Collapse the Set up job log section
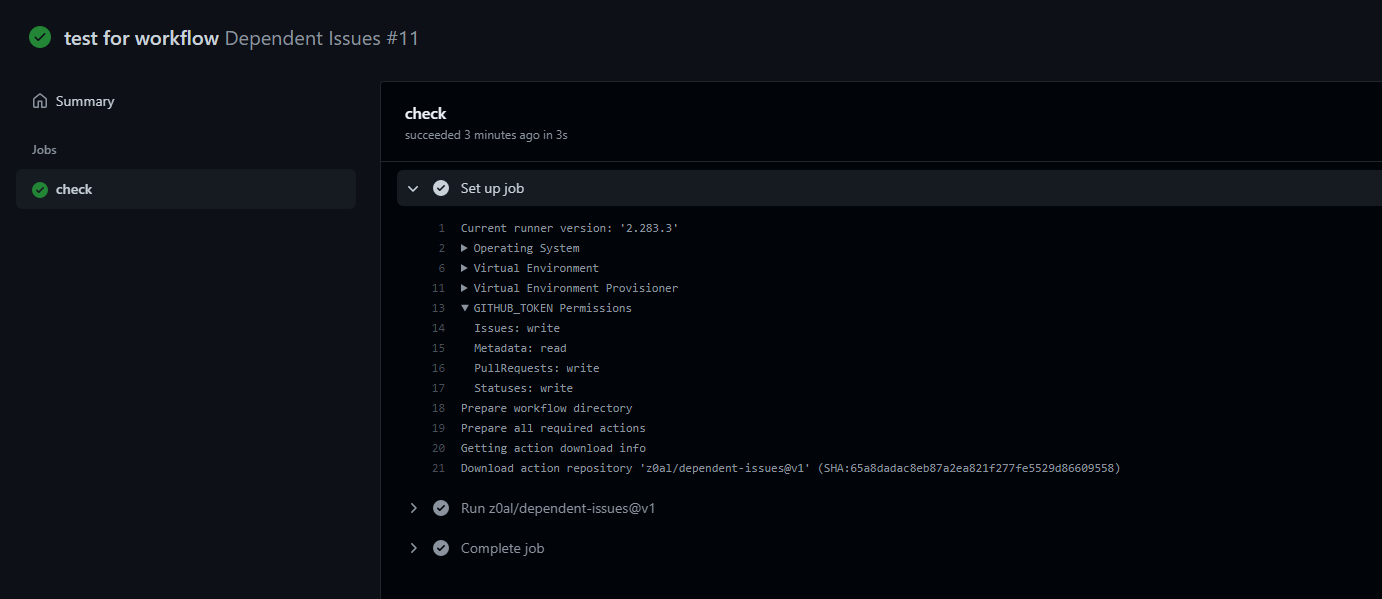This screenshot has height=599, width=1382. (413, 187)
